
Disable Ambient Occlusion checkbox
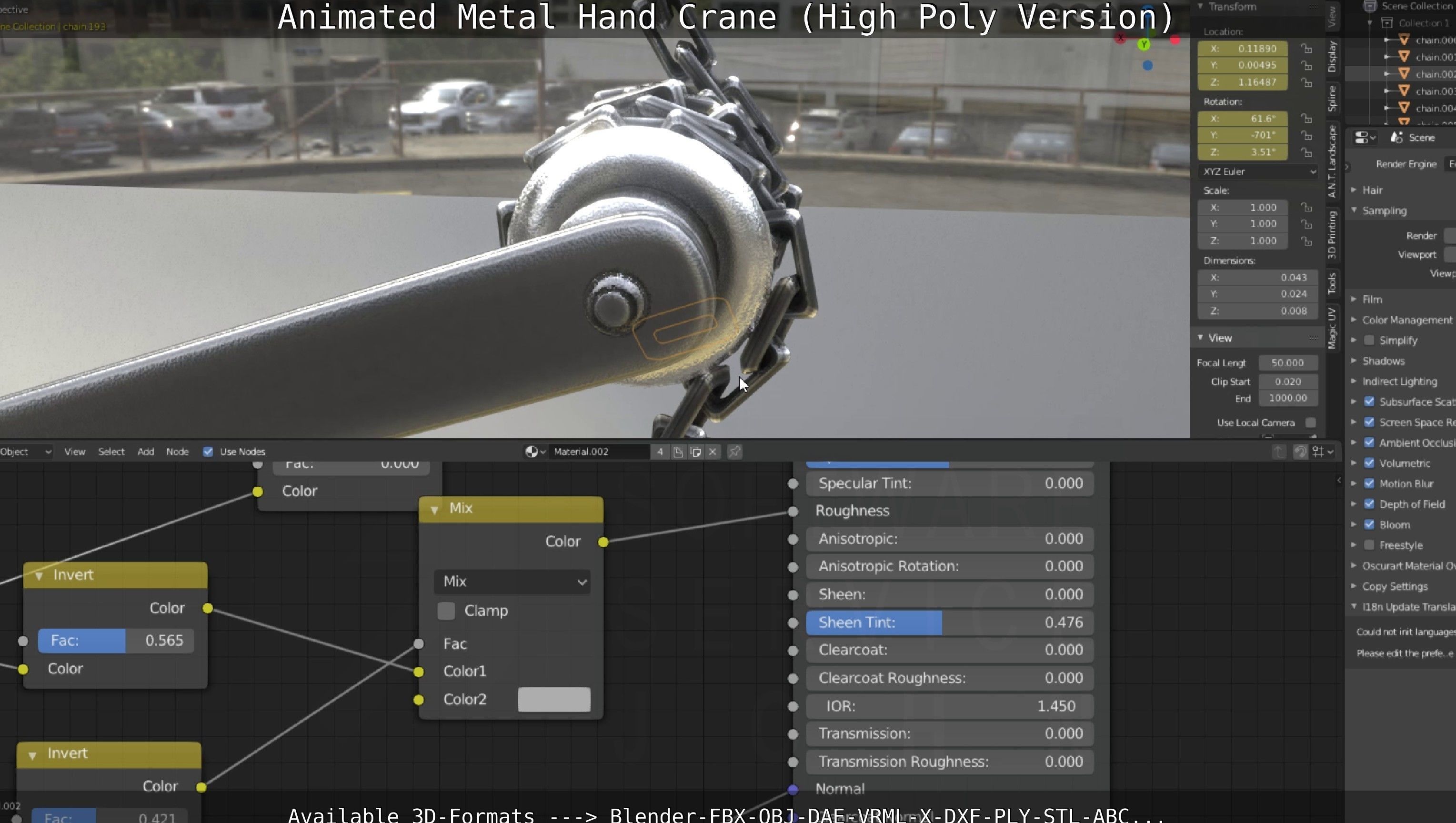1369,442
